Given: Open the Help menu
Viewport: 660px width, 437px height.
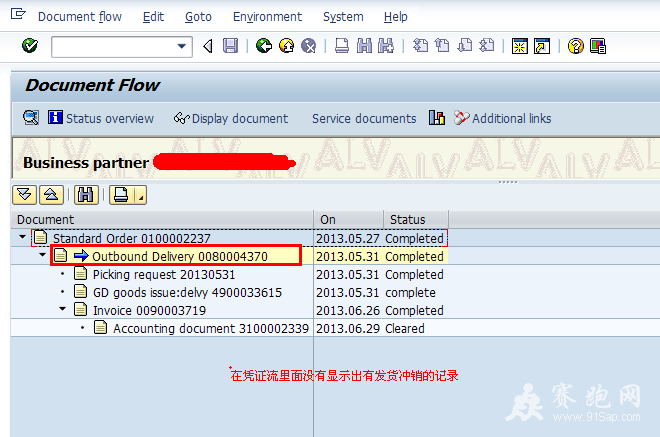Looking at the screenshot, I should pyautogui.click(x=396, y=17).
